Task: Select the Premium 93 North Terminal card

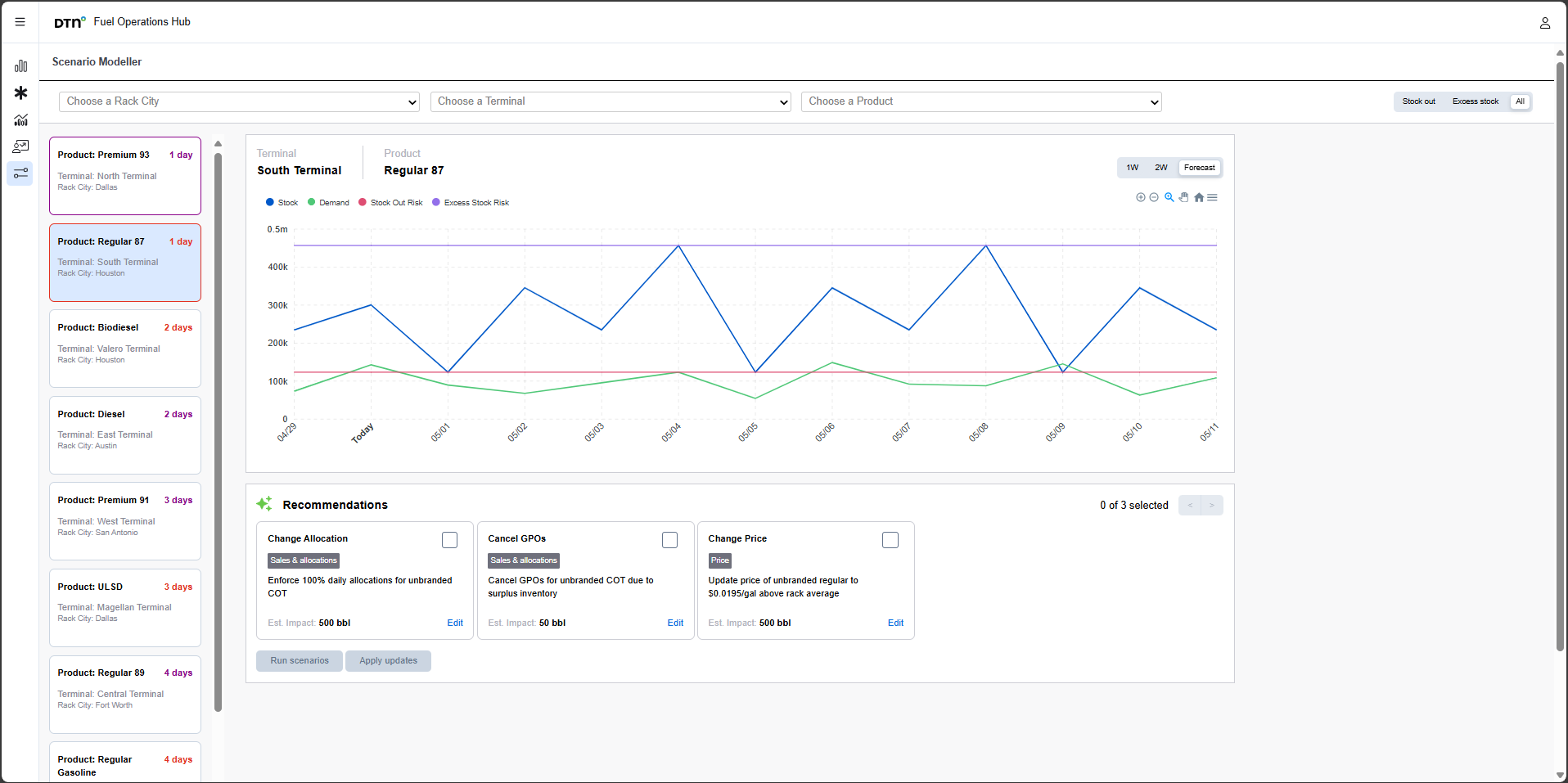Action: [125, 176]
